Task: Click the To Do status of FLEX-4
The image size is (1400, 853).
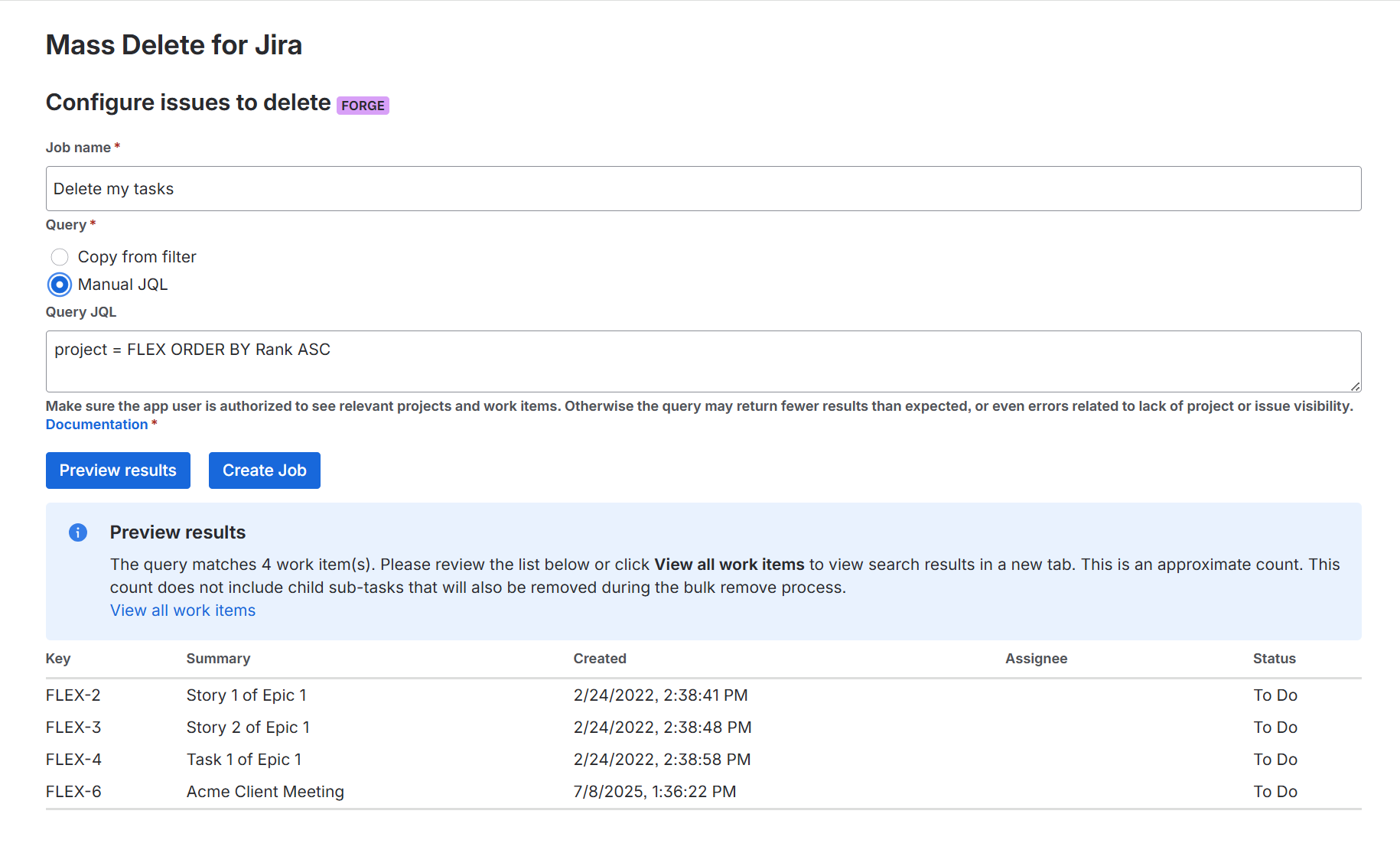Action: [x=1275, y=760]
